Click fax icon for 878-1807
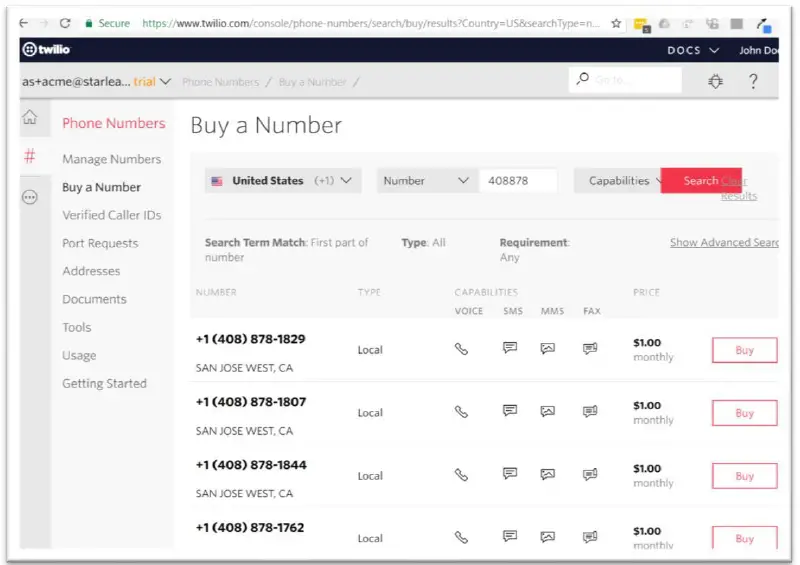800x565 pixels. pos(590,411)
